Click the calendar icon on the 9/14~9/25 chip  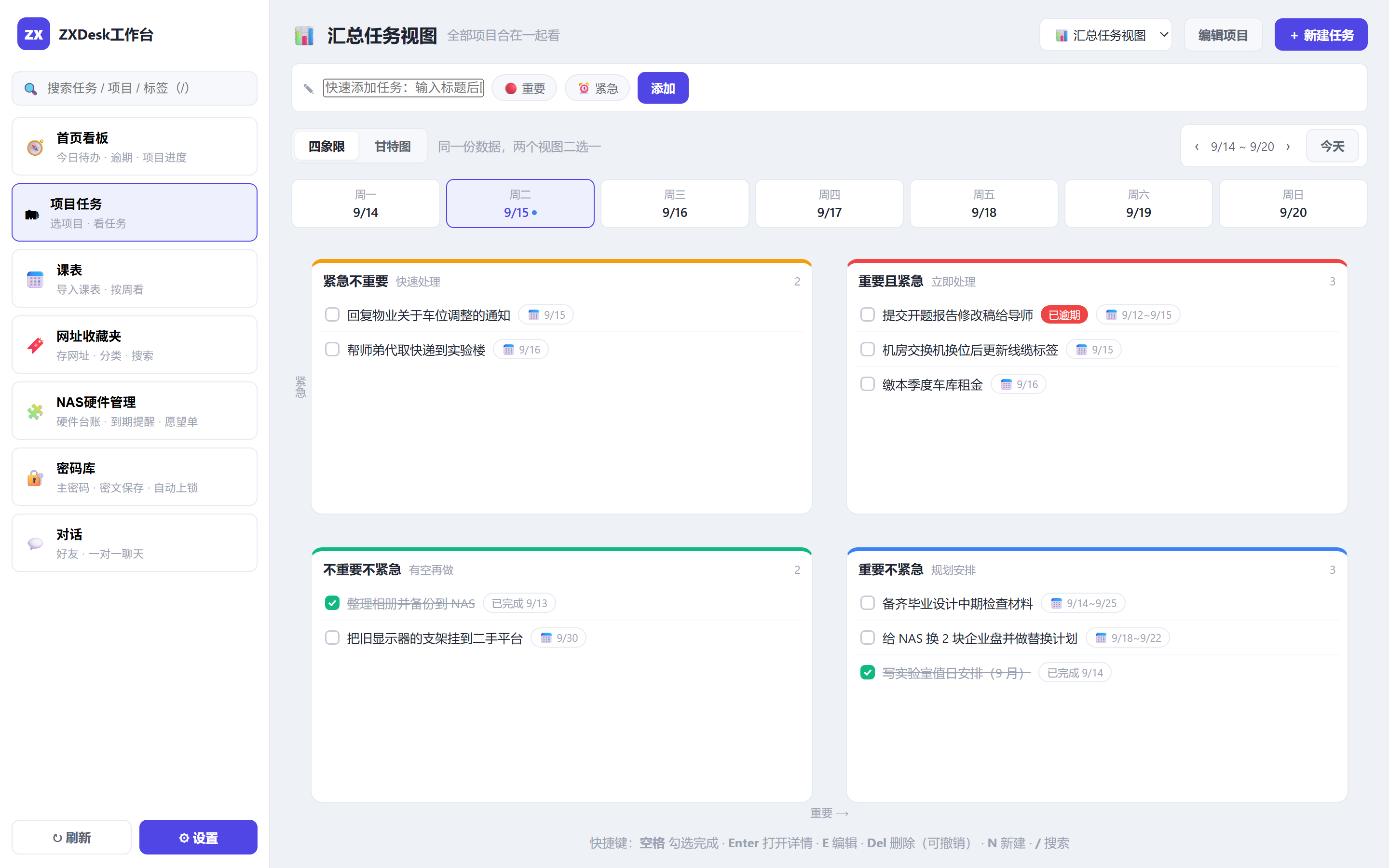pos(1056,603)
